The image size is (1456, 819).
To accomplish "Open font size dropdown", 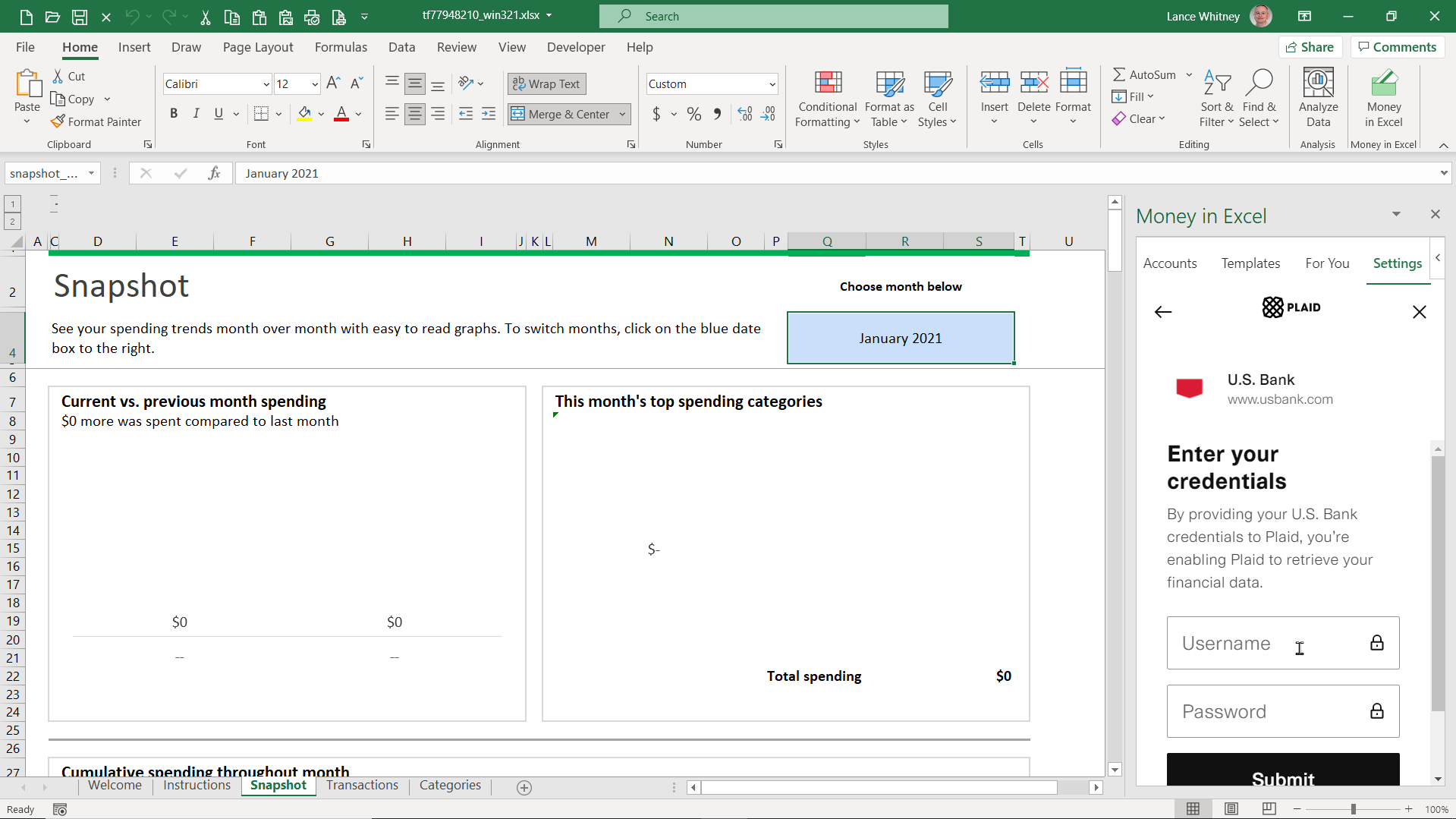I will point(315,84).
